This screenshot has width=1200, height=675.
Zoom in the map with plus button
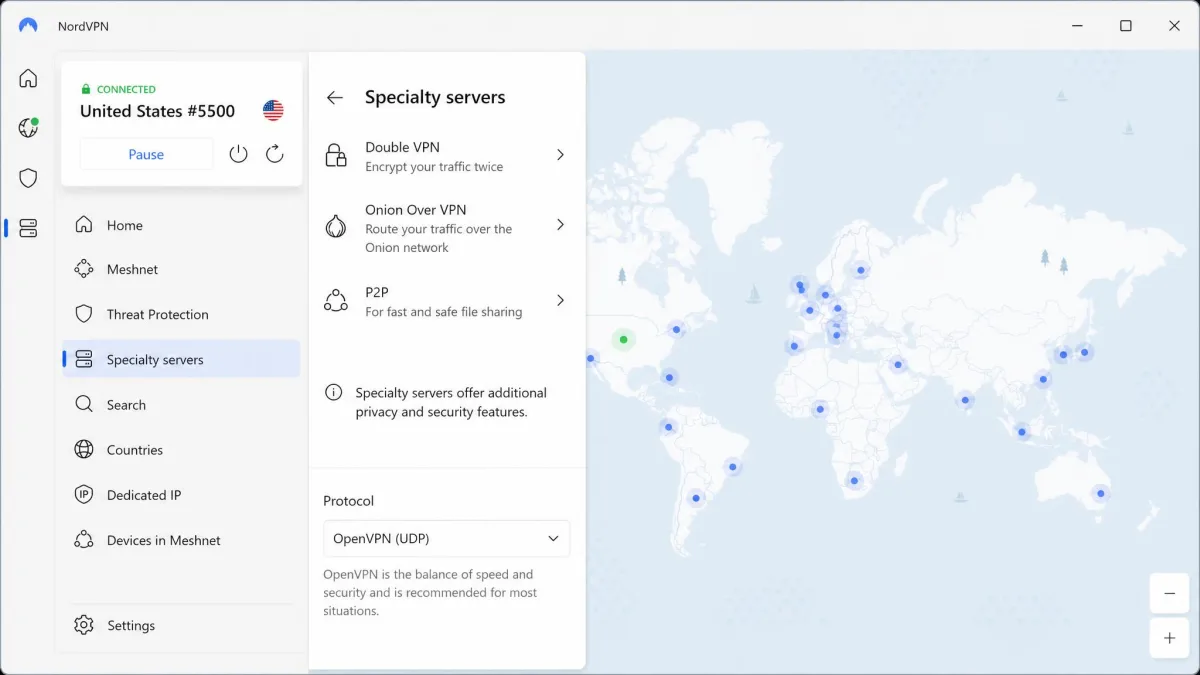1169,637
